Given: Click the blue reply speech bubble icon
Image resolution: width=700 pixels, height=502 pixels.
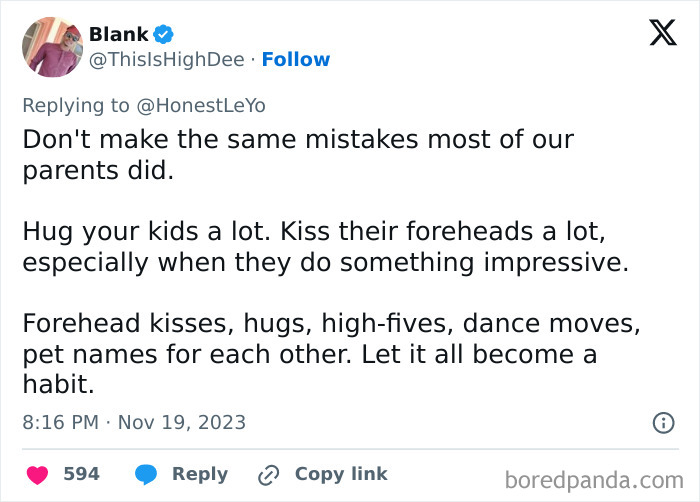Looking at the screenshot, I should coord(146,474).
